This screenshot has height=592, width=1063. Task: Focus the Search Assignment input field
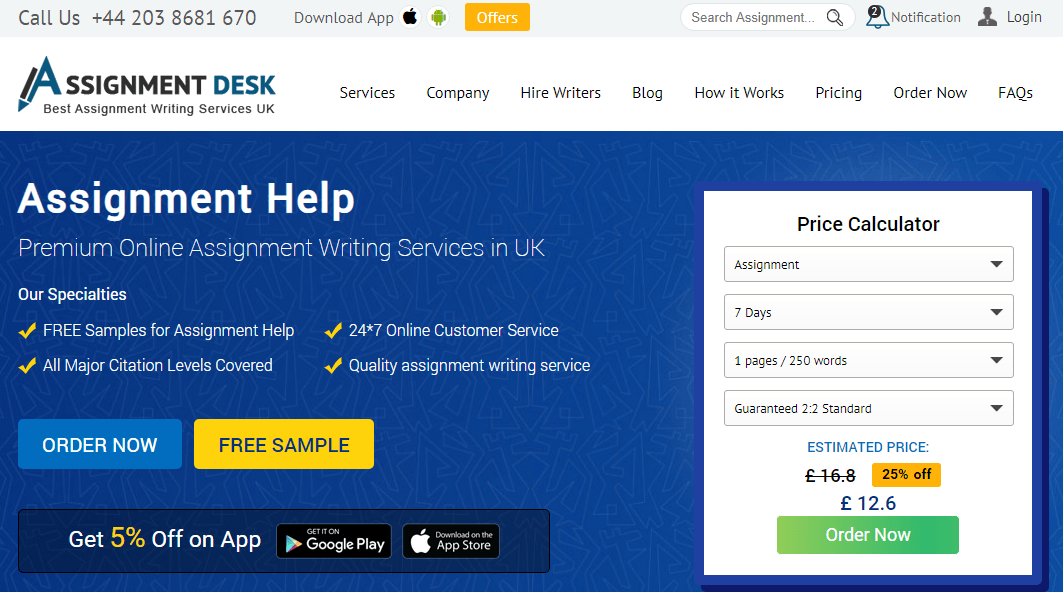[755, 18]
